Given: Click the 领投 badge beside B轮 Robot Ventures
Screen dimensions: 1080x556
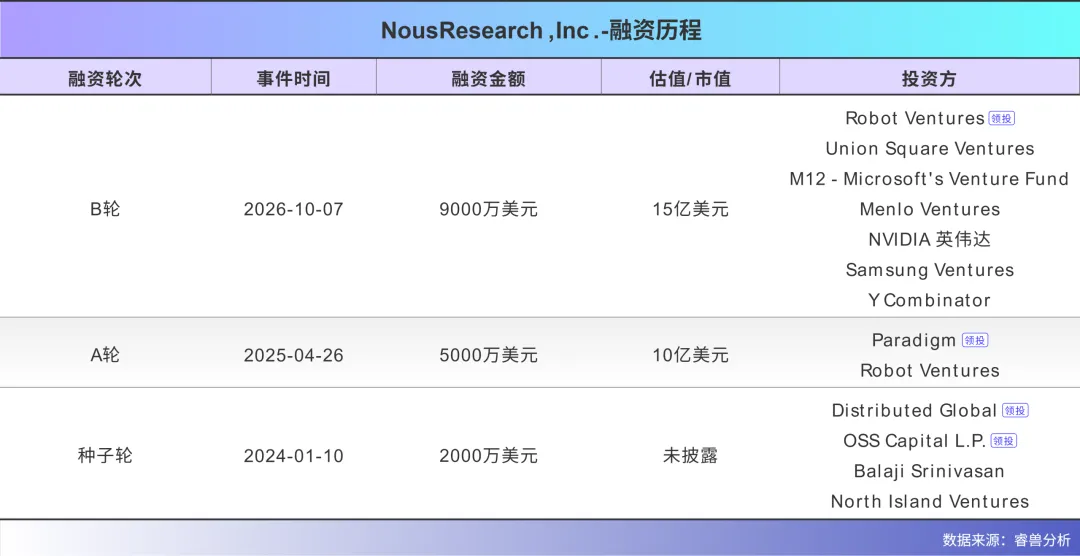Looking at the screenshot, I should pyautogui.click(x=1001, y=119).
